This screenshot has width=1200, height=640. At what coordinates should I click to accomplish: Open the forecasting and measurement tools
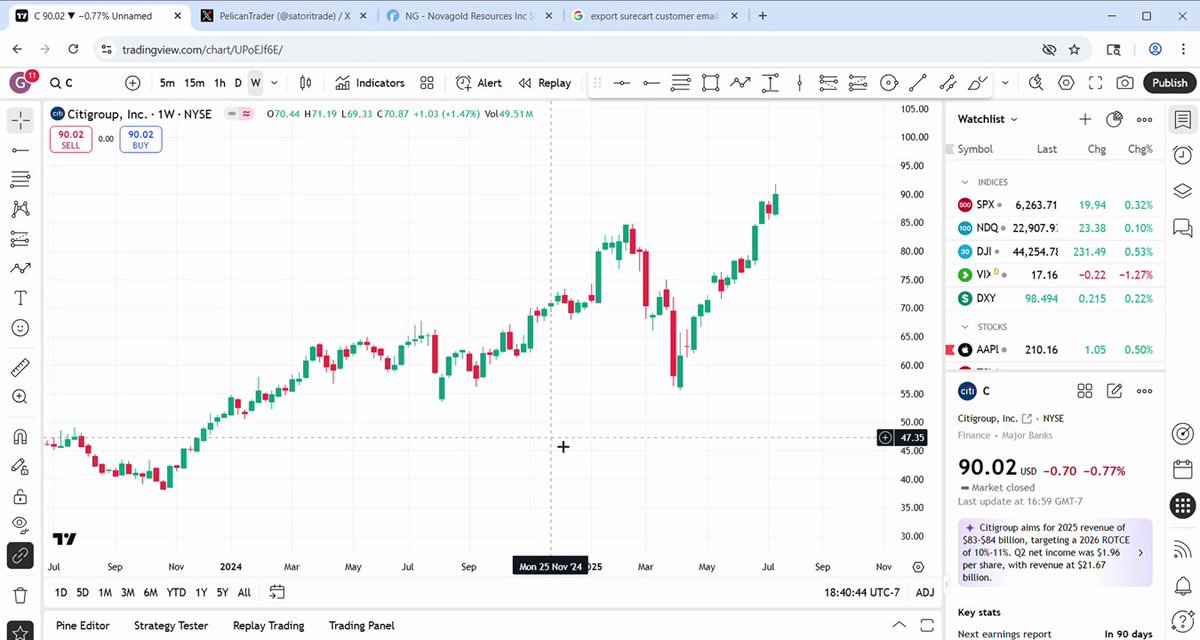pos(20,239)
